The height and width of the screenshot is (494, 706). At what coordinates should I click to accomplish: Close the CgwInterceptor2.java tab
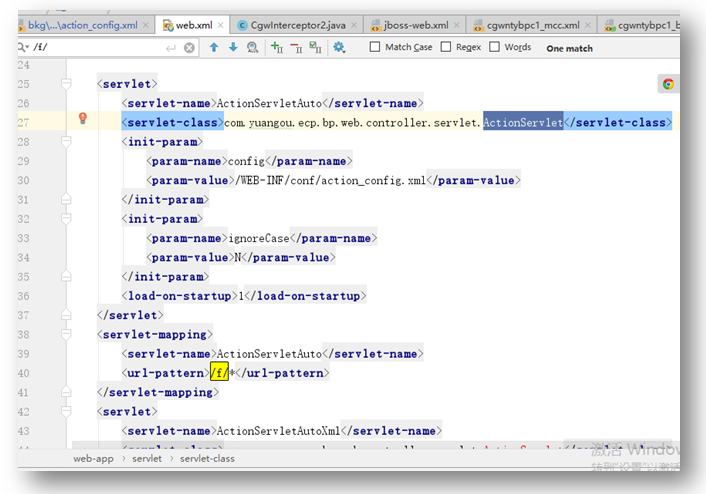click(354, 25)
